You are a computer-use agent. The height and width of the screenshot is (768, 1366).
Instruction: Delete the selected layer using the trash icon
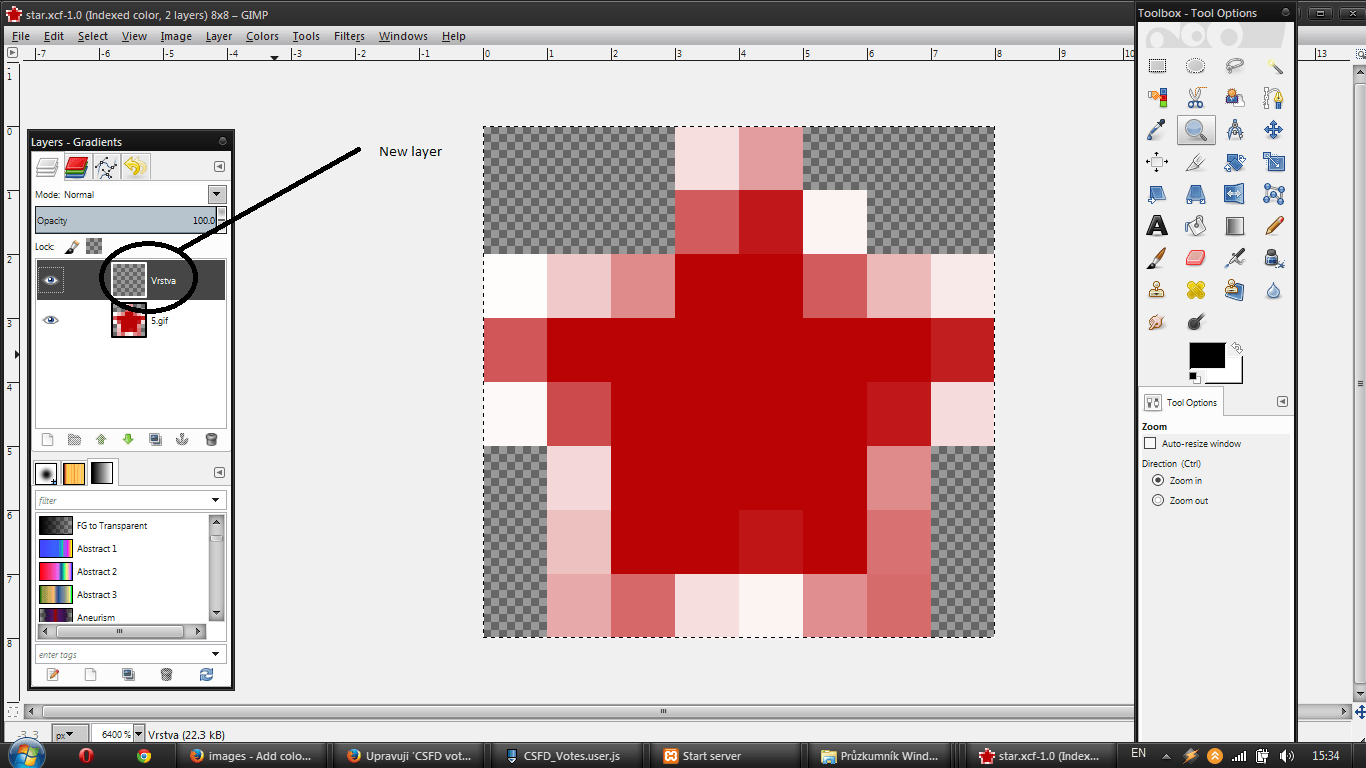pyautogui.click(x=211, y=439)
